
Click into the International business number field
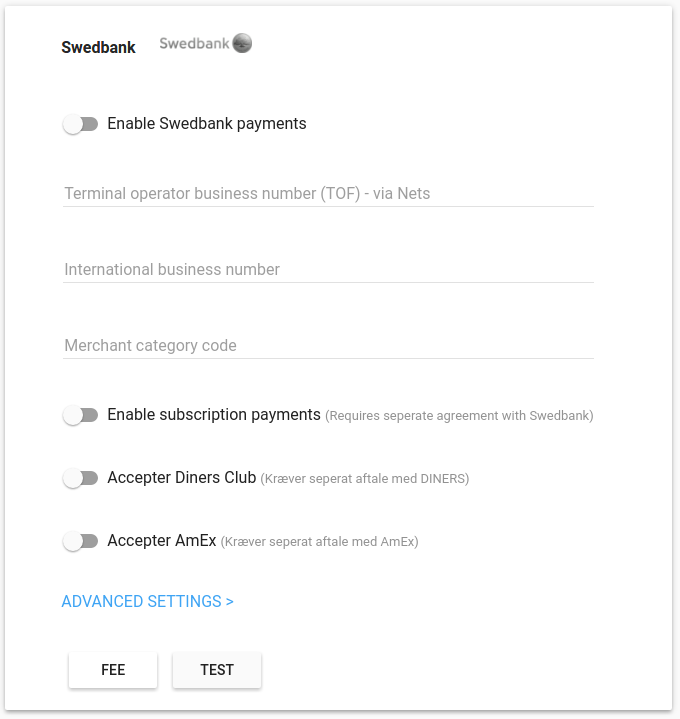[328, 270]
